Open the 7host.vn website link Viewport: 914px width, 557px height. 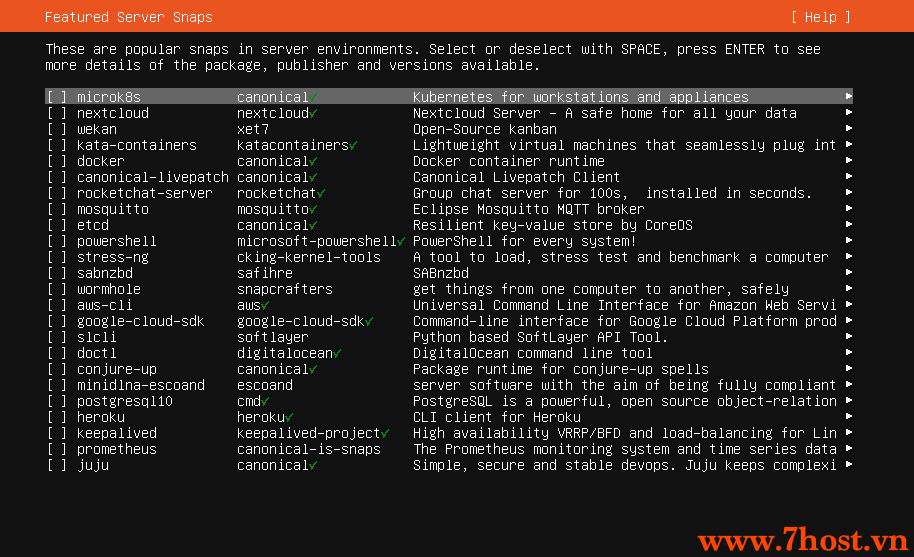(803, 540)
